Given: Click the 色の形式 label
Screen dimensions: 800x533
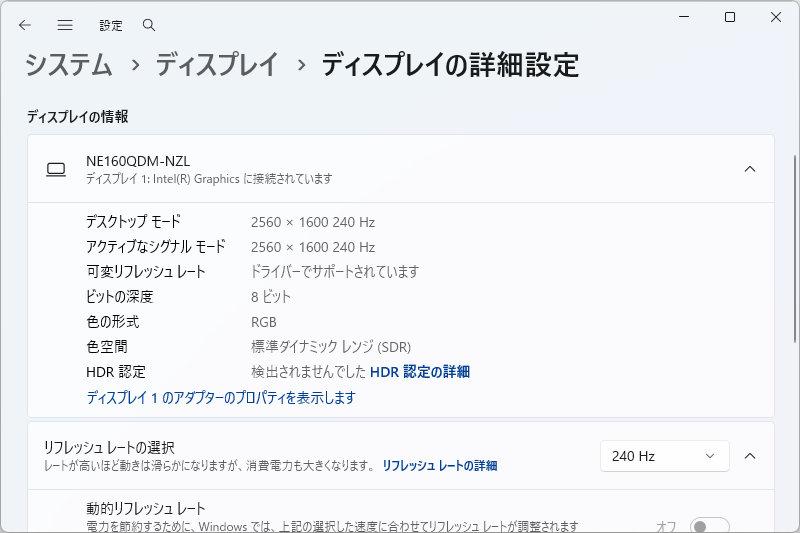Looking at the screenshot, I should pyautogui.click(x=113, y=322).
